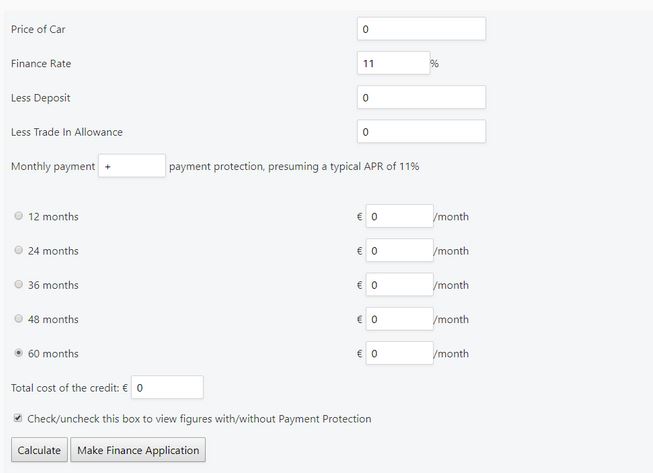The height and width of the screenshot is (473, 653).
Task: Click the 12 months payment amount field
Action: point(398,216)
